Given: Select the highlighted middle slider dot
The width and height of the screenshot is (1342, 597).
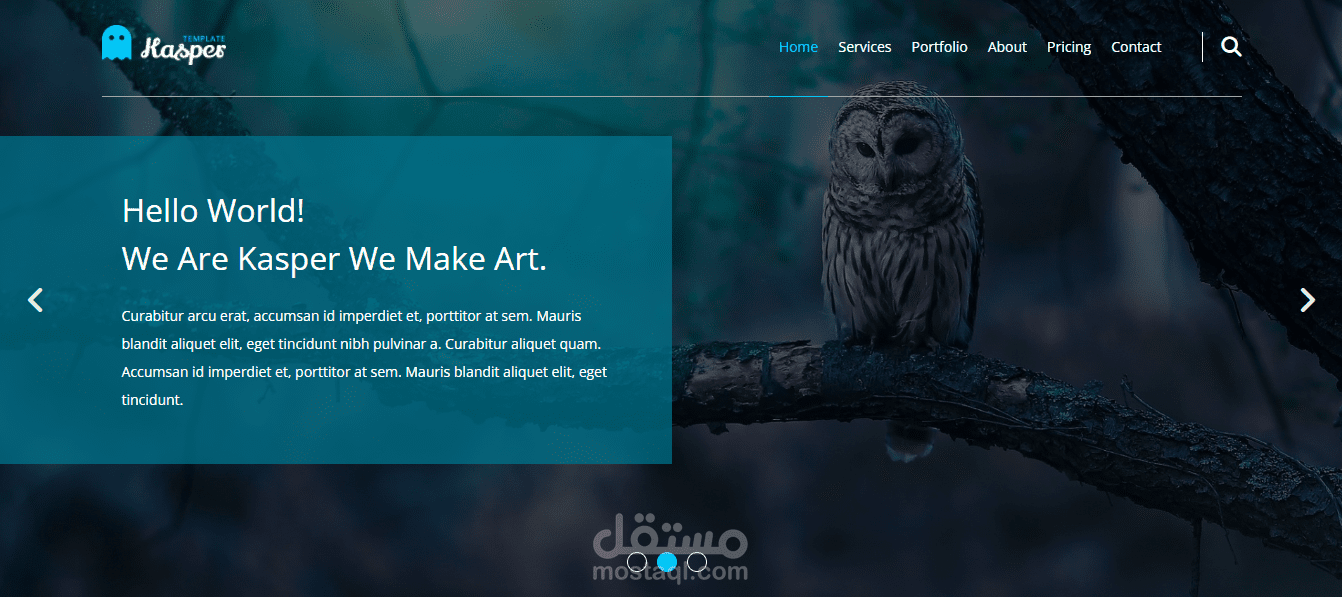Looking at the screenshot, I should click(667, 562).
